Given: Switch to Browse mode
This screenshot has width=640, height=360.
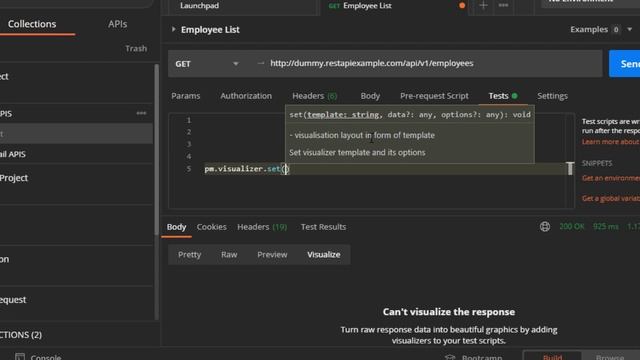Looking at the screenshot, I should coord(610,357).
